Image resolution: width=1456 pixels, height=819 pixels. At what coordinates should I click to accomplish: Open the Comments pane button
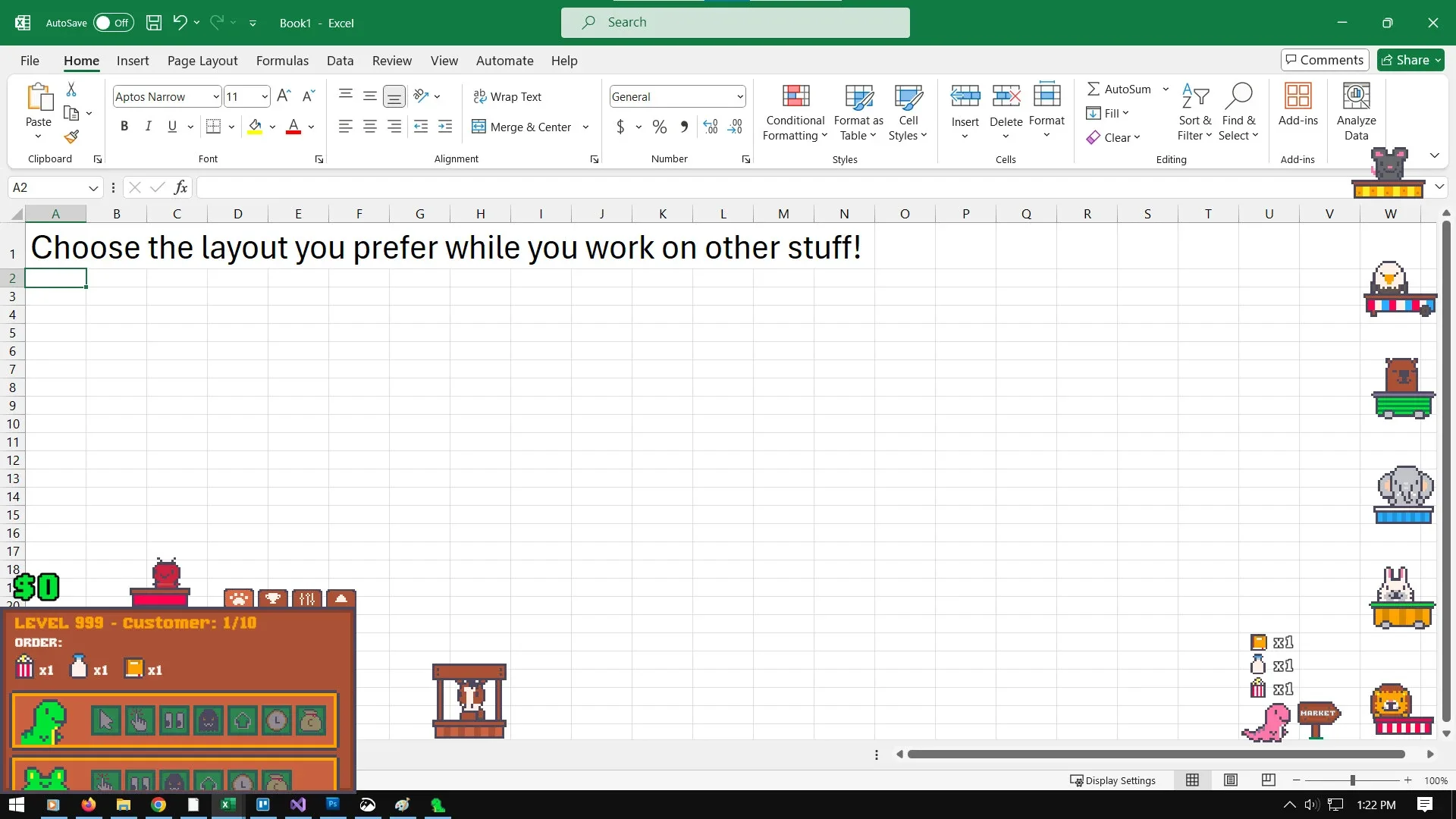(1324, 60)
